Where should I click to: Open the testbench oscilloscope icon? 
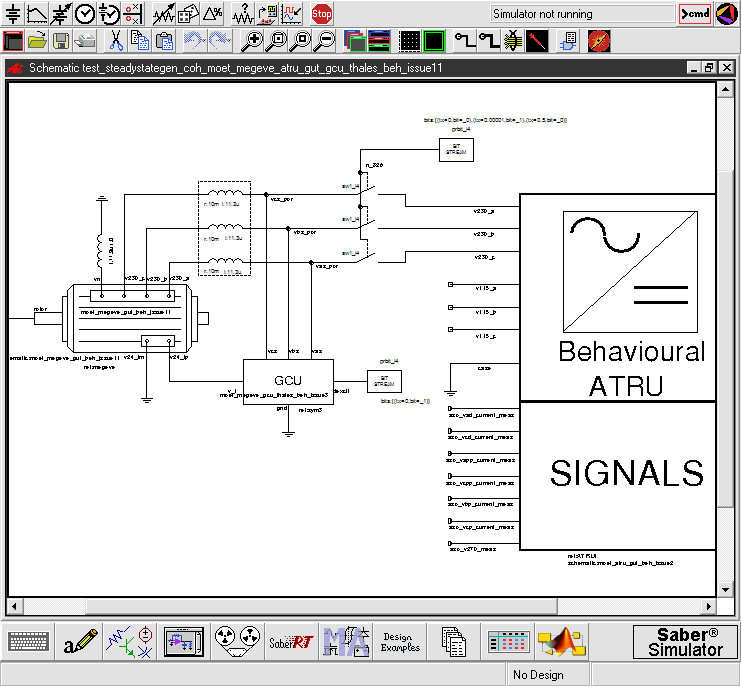[x=267, y=14]
